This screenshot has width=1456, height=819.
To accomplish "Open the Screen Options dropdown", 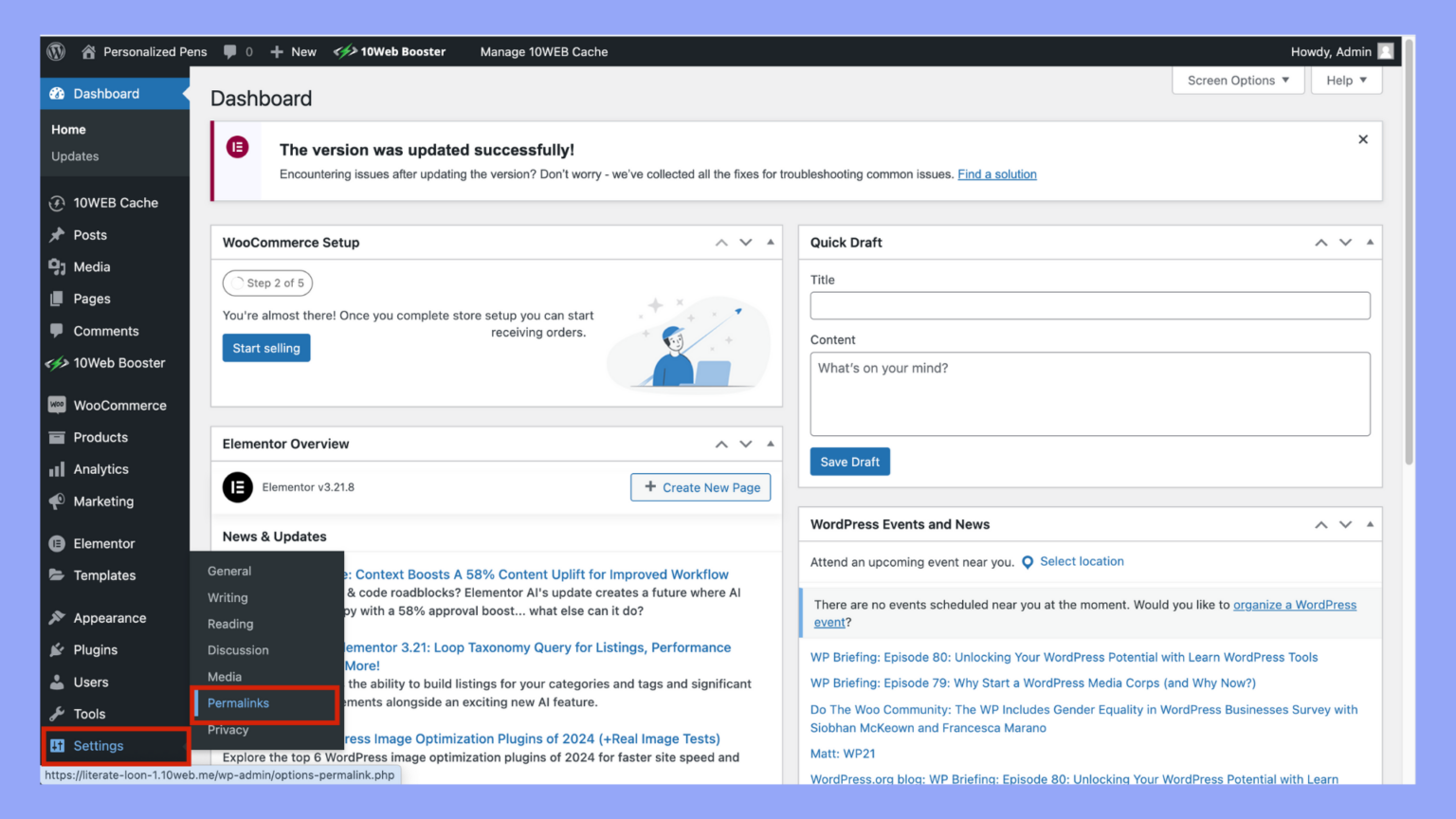I will (x=1238, y=81).
